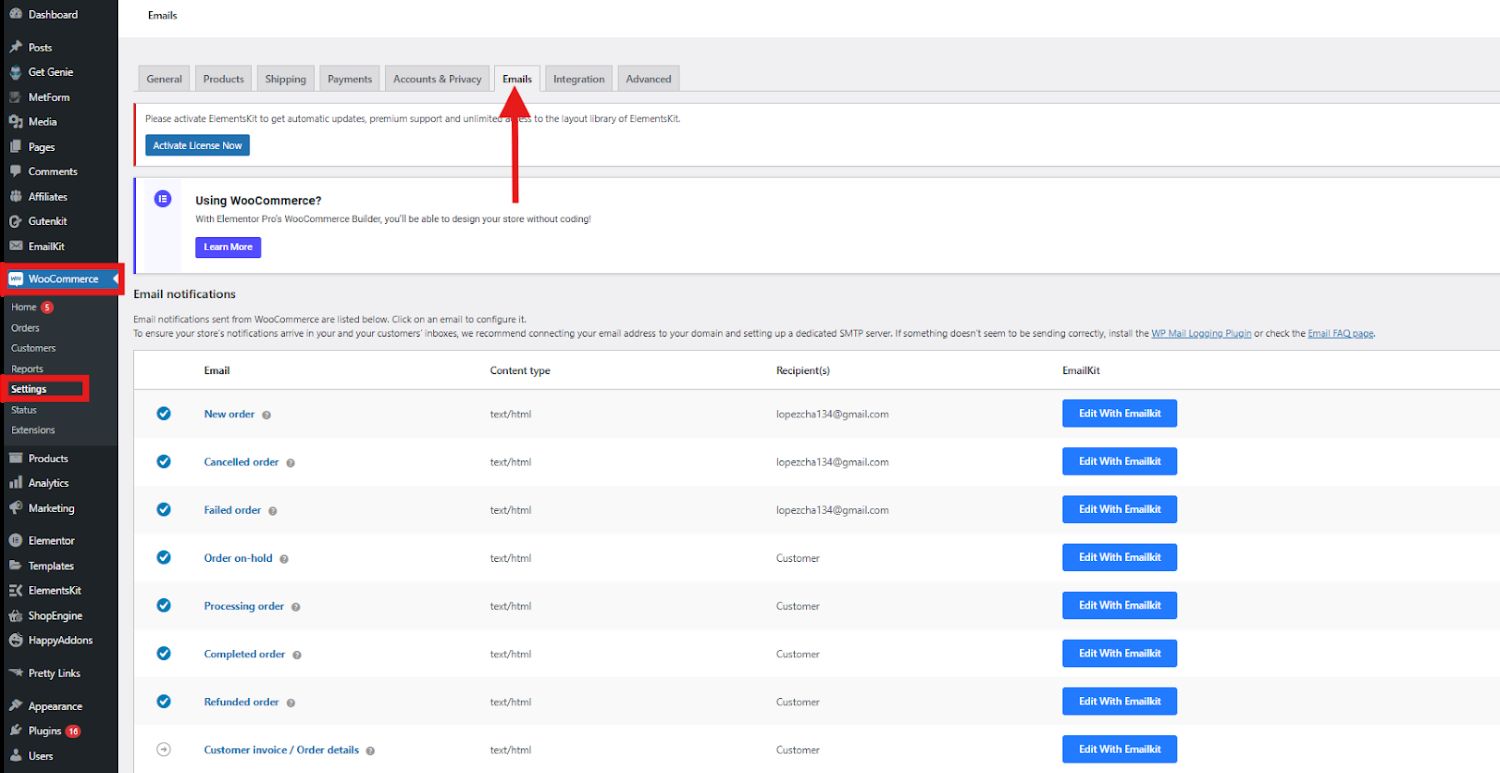This screenshot has height=773, width=1500.
Task: Click the help icon beside Order on-hold
Action: 284,559
